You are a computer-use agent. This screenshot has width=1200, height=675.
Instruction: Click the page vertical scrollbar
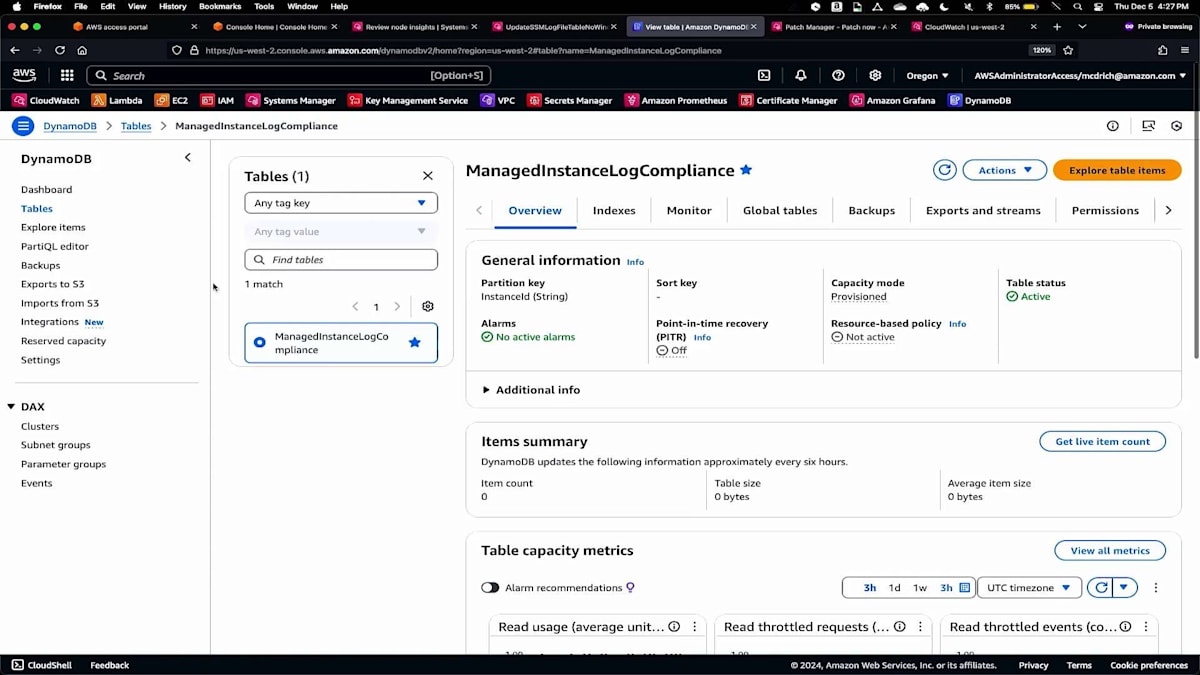pos(1196,250)
